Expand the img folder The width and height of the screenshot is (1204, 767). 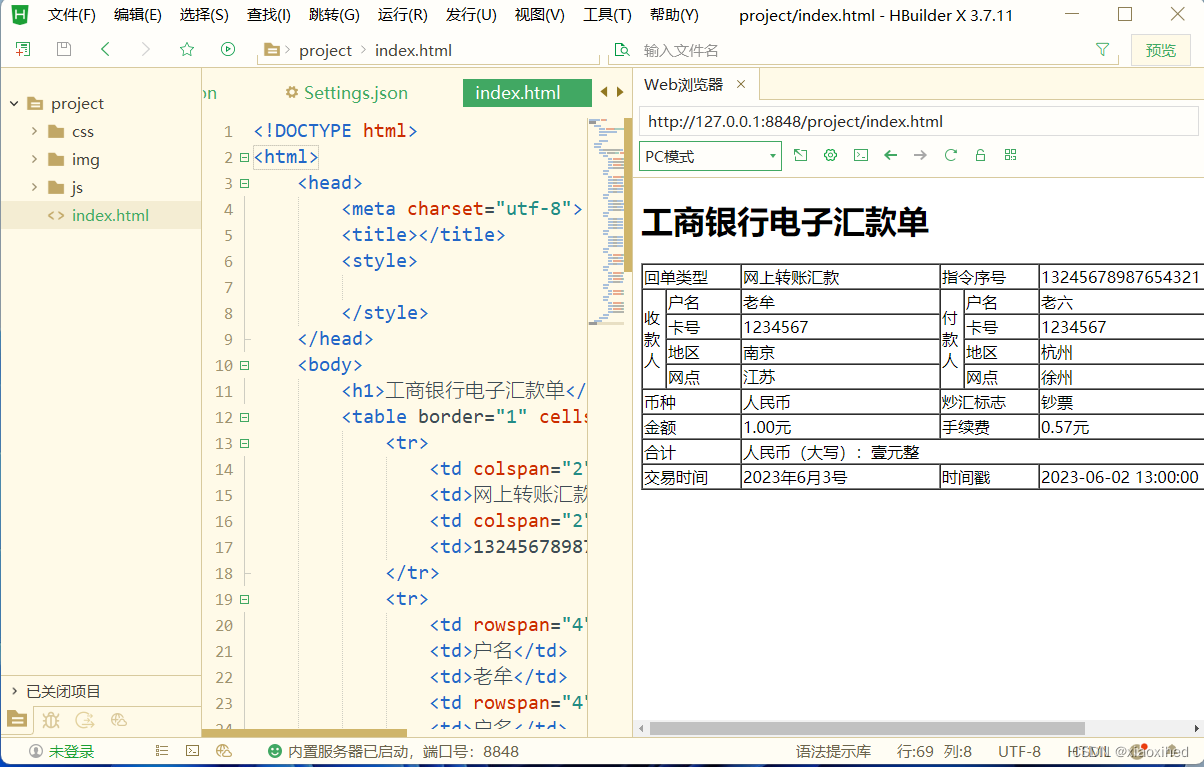34,159
